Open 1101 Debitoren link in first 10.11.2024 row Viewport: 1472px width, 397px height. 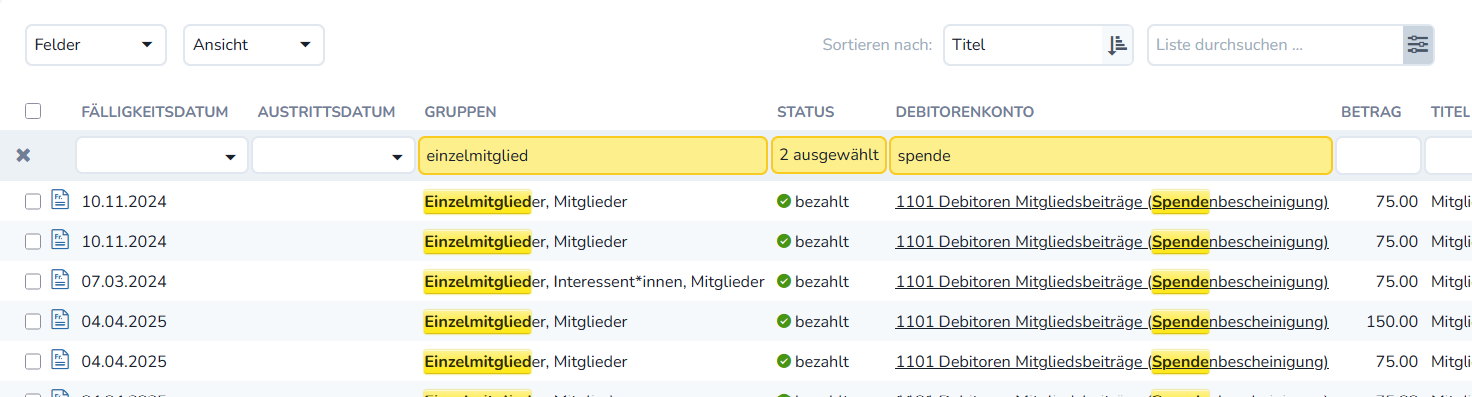click(x=1112, y=201)
